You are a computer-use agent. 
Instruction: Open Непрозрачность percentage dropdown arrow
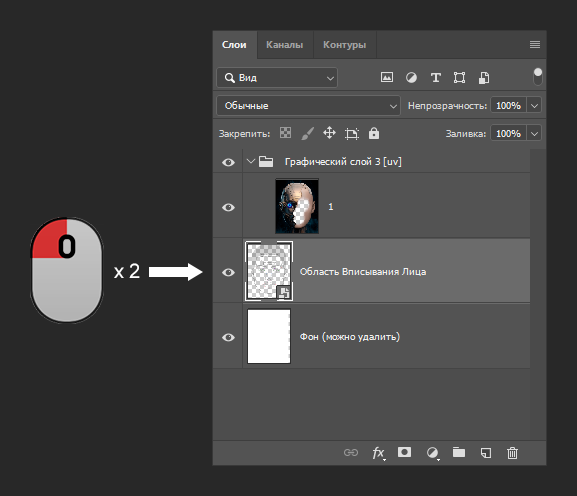click(x=534, y=106)
